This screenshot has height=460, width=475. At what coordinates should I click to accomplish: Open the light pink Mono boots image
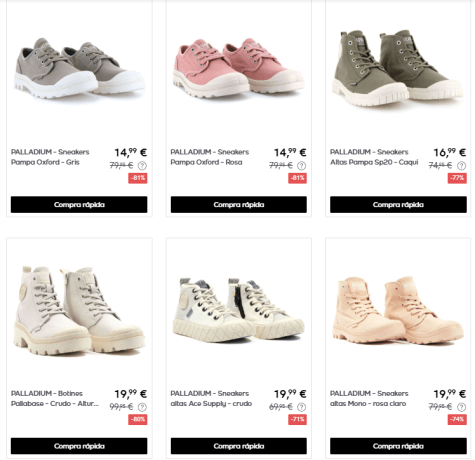(x=398, y=310)
